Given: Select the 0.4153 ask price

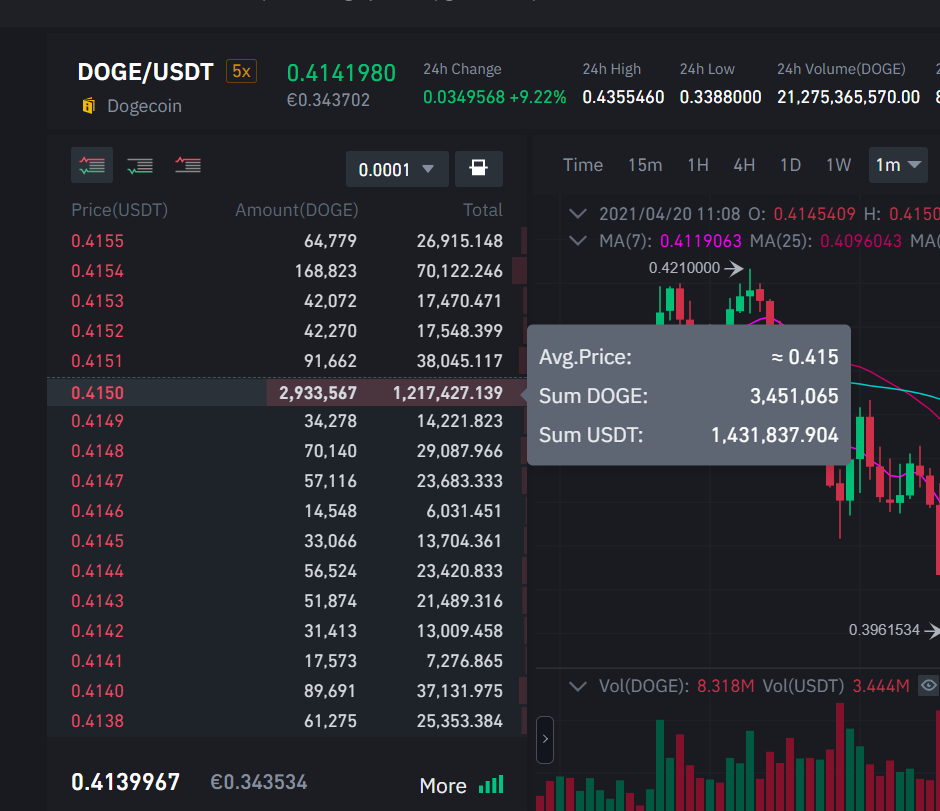Looking at the screenshot, I should [97, 301].
